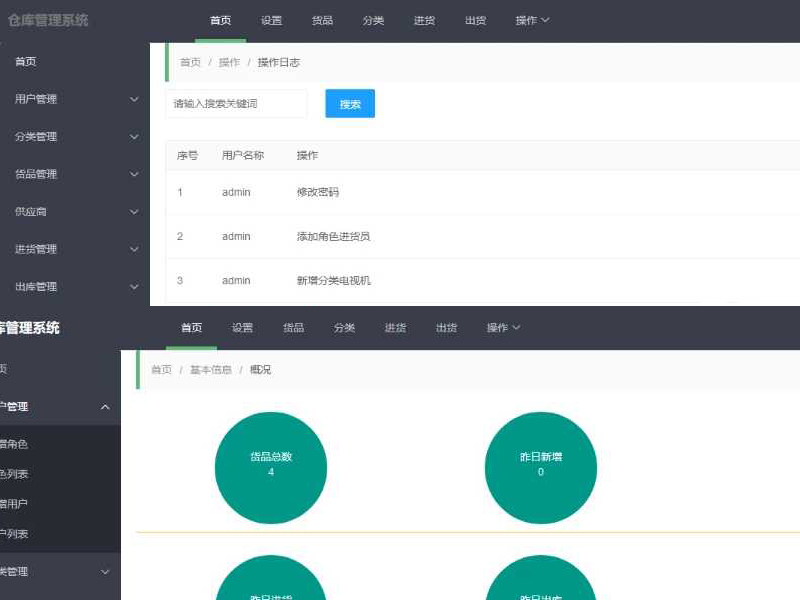
Task: Click the blue 搜索 button
Action: click(x=349, y=104)
